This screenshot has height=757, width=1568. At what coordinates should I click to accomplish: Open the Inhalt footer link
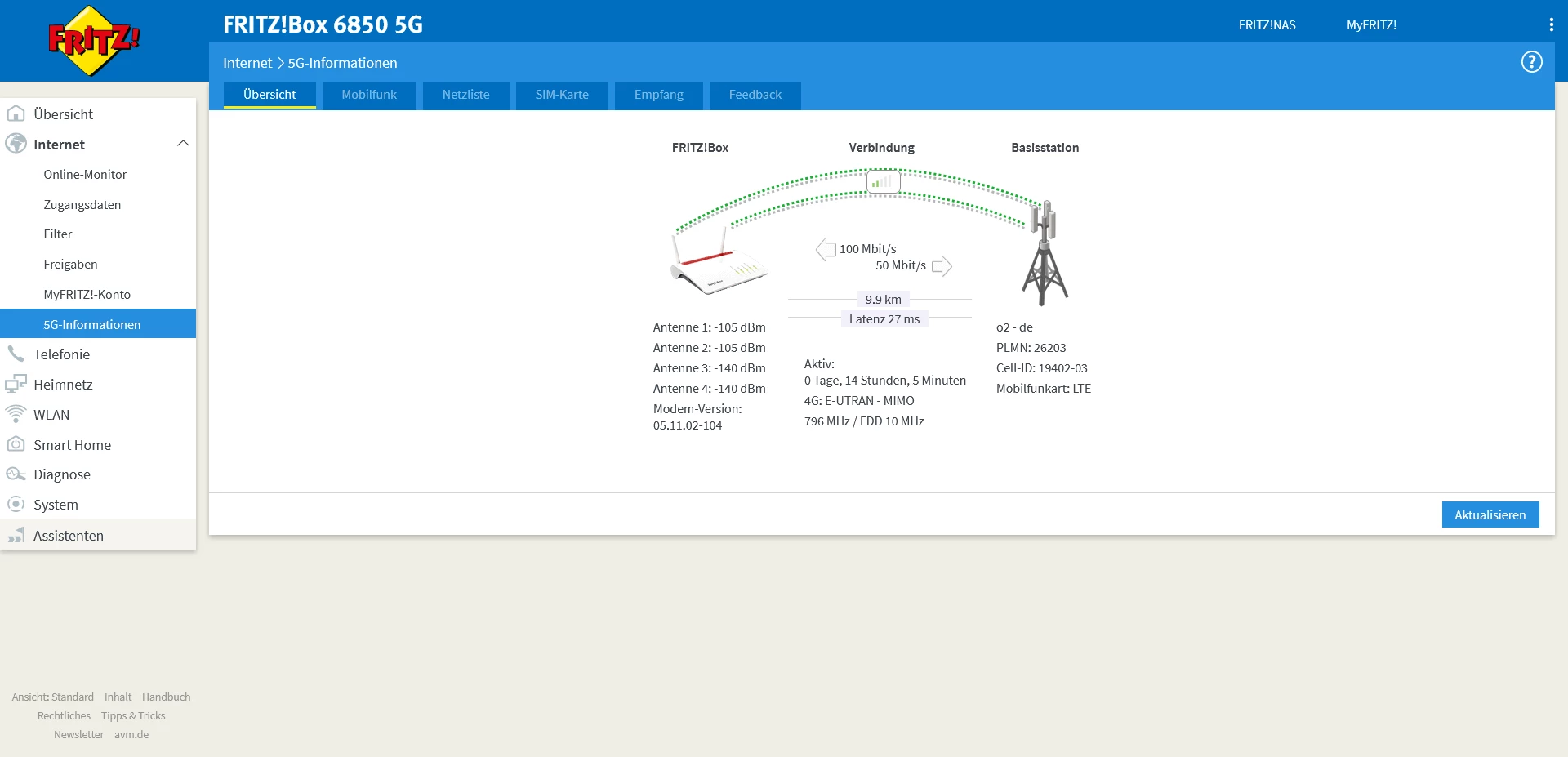click(118, 697)
